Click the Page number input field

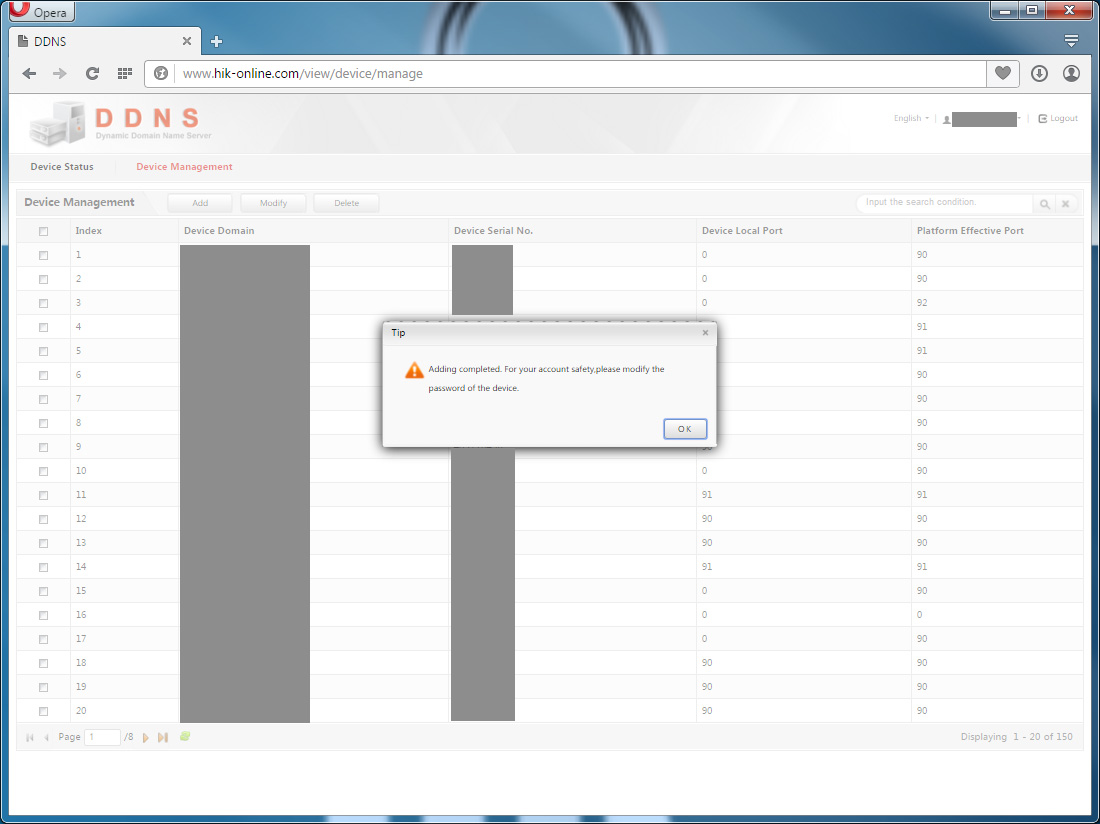102,737
